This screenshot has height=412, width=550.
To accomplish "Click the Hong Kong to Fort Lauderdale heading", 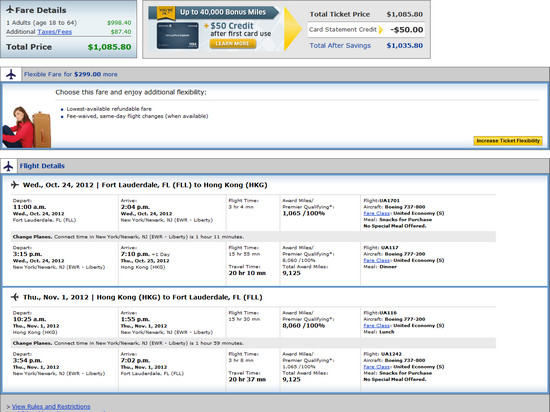I will (143, 297).
